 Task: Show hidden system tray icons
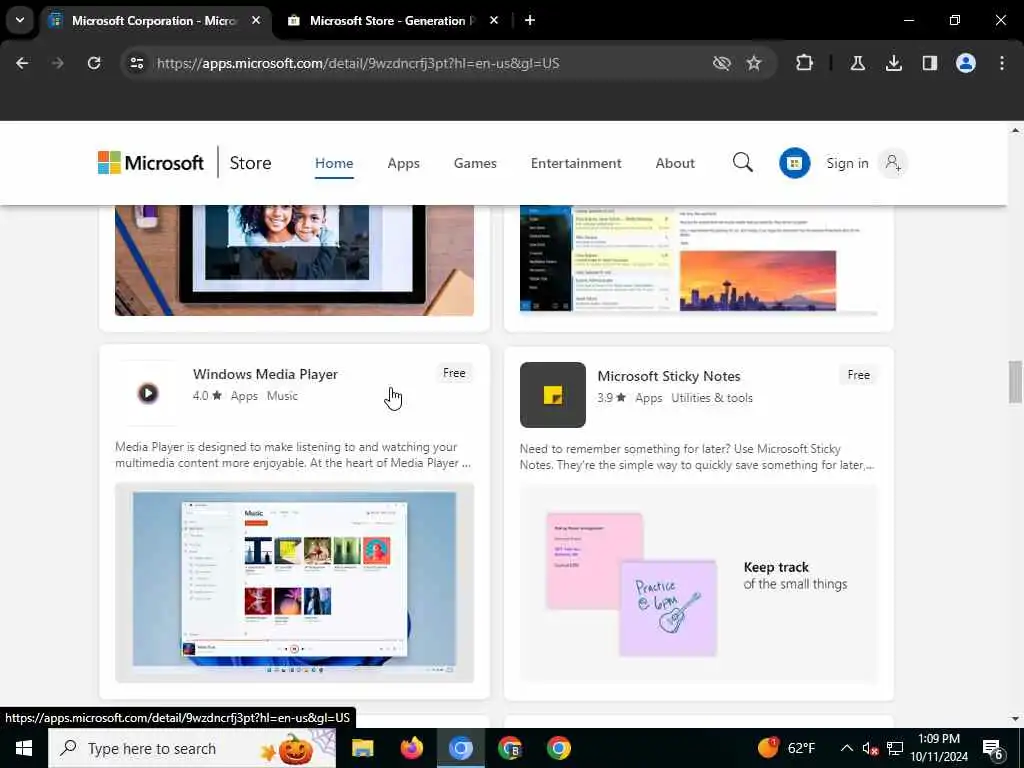[846, 748]
